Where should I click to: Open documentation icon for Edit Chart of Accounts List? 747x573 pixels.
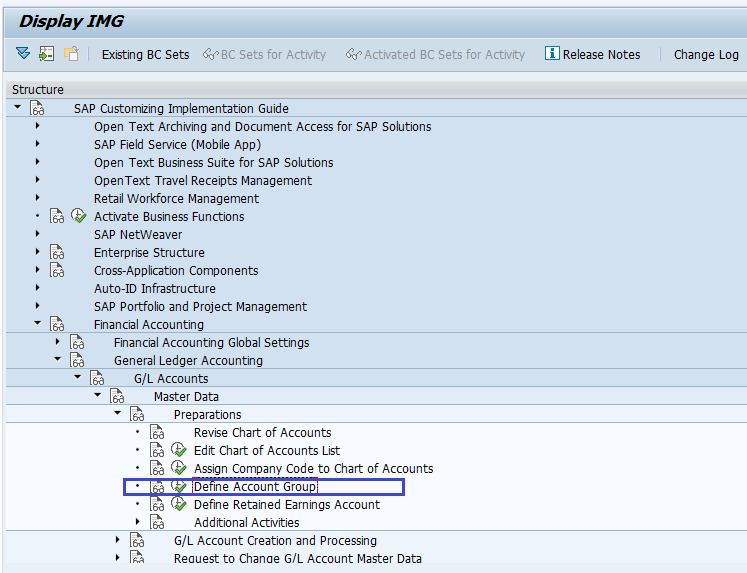tap(157, 450)
